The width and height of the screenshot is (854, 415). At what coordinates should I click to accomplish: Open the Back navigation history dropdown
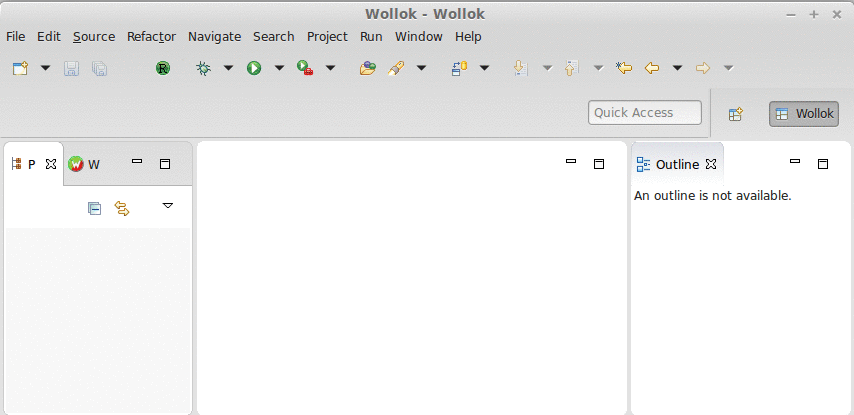(x=677, y=68)
